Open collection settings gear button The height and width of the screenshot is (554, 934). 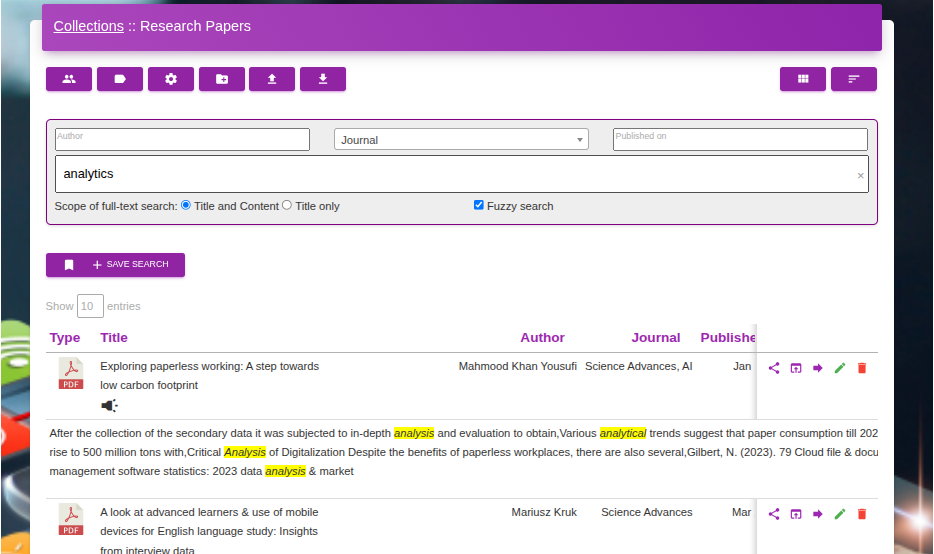point(171,79)
